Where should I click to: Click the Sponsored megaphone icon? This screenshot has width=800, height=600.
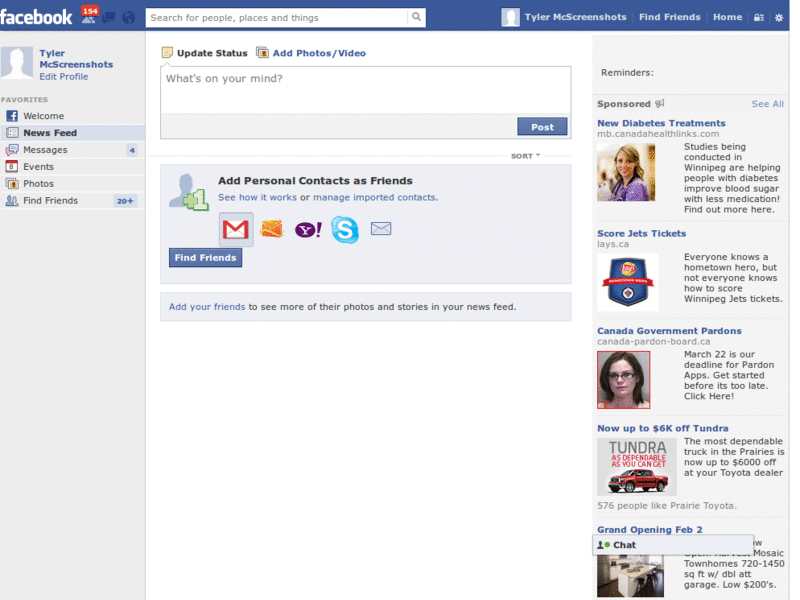pos(660,104)
